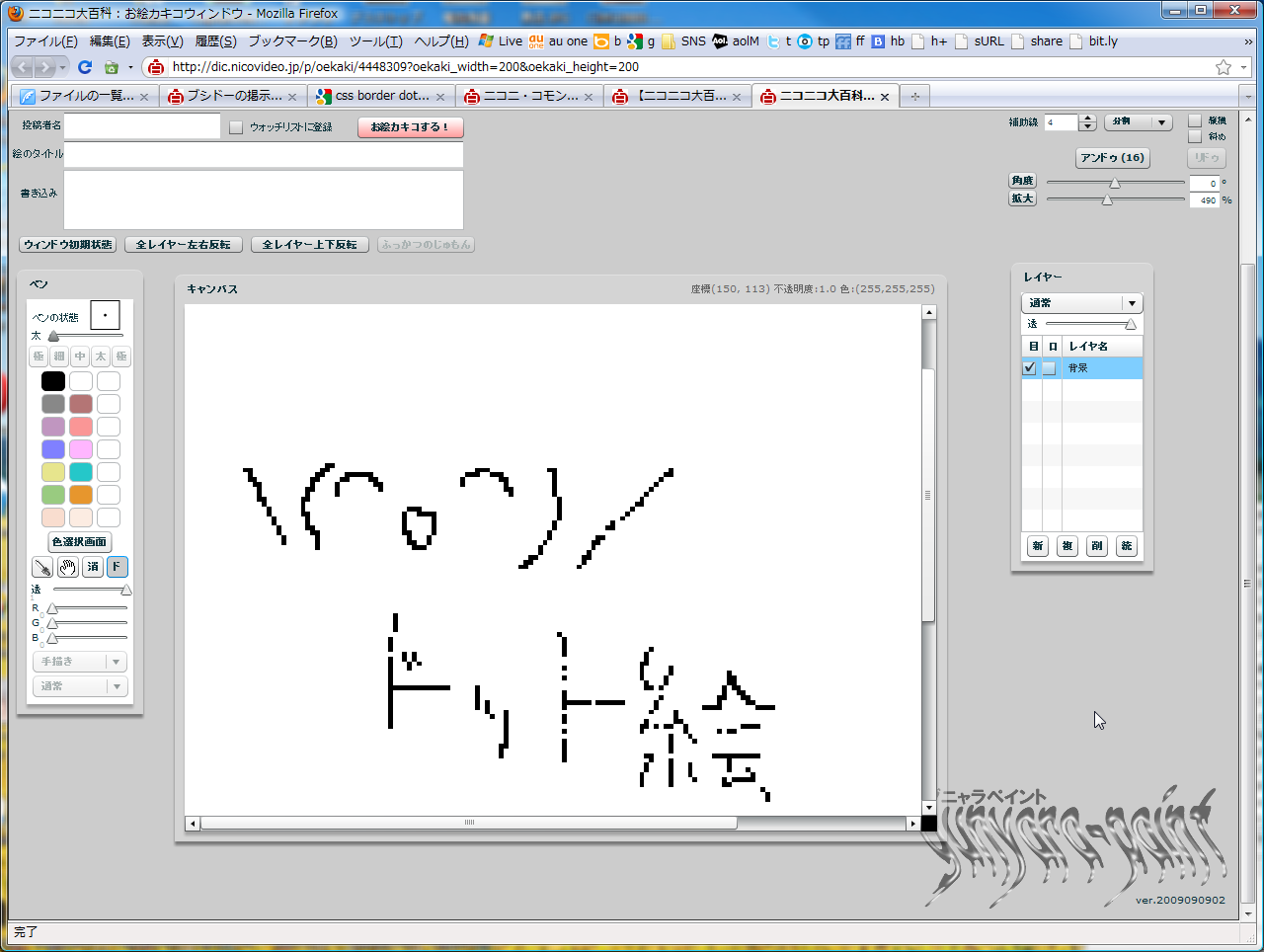
Task: Set pen size to 太 (thick)
Action: point(101,357)
